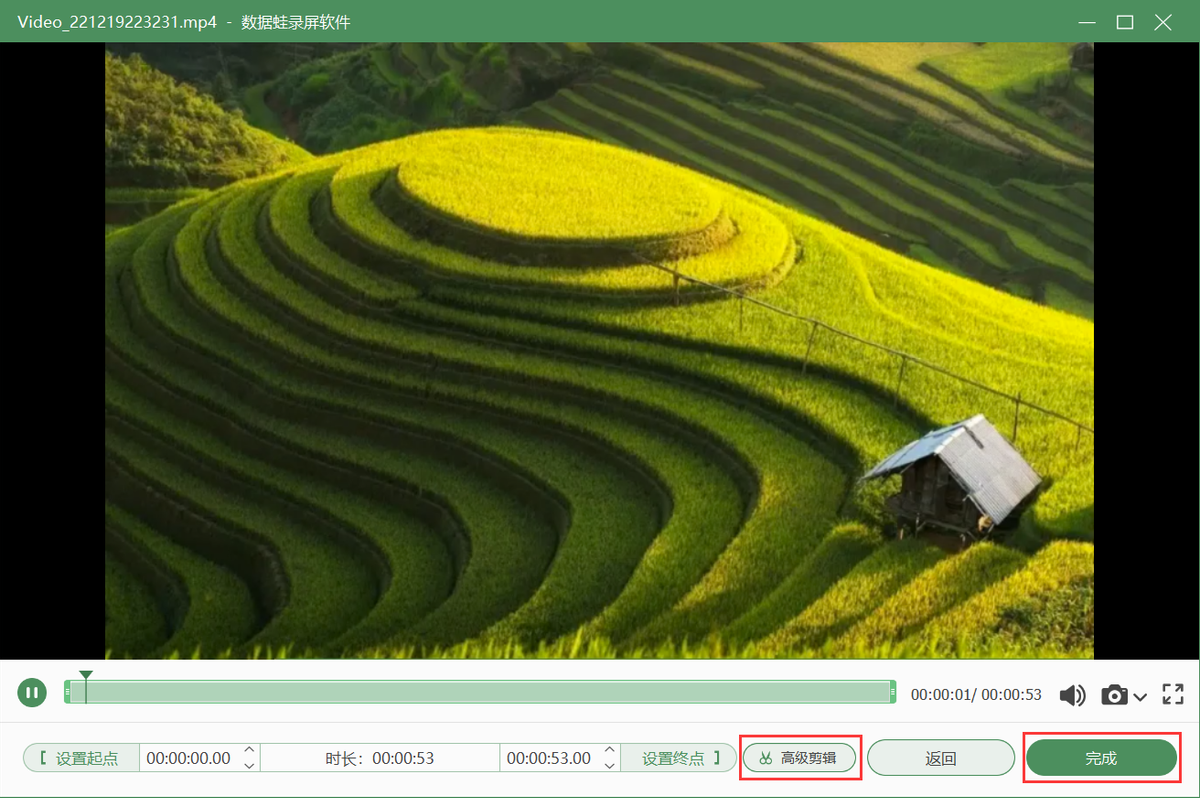The width and height of the screenshot is (1200, 798).
Task: Click the video preview image
Action: coord(599,350)
